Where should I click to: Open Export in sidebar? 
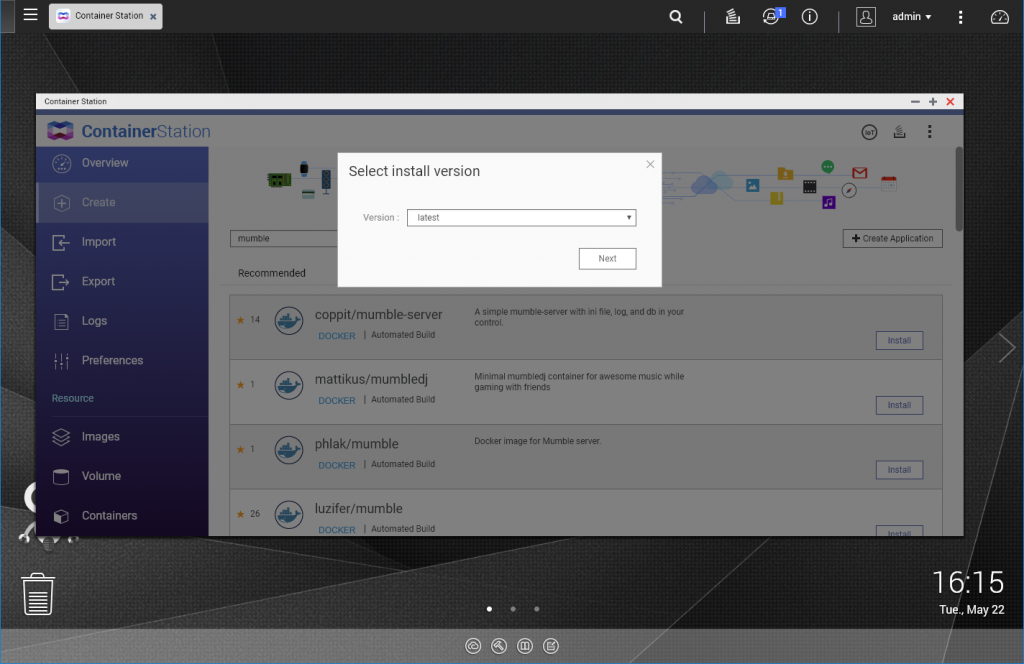click(122, 281)
